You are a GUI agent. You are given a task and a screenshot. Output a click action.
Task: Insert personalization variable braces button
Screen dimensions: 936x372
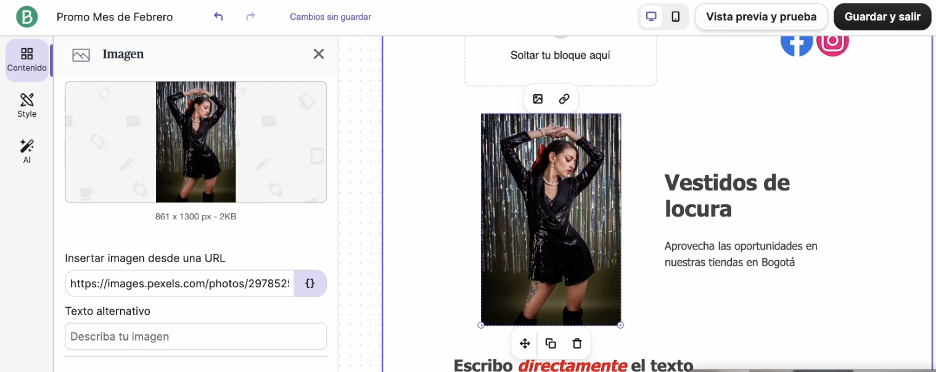310,284
